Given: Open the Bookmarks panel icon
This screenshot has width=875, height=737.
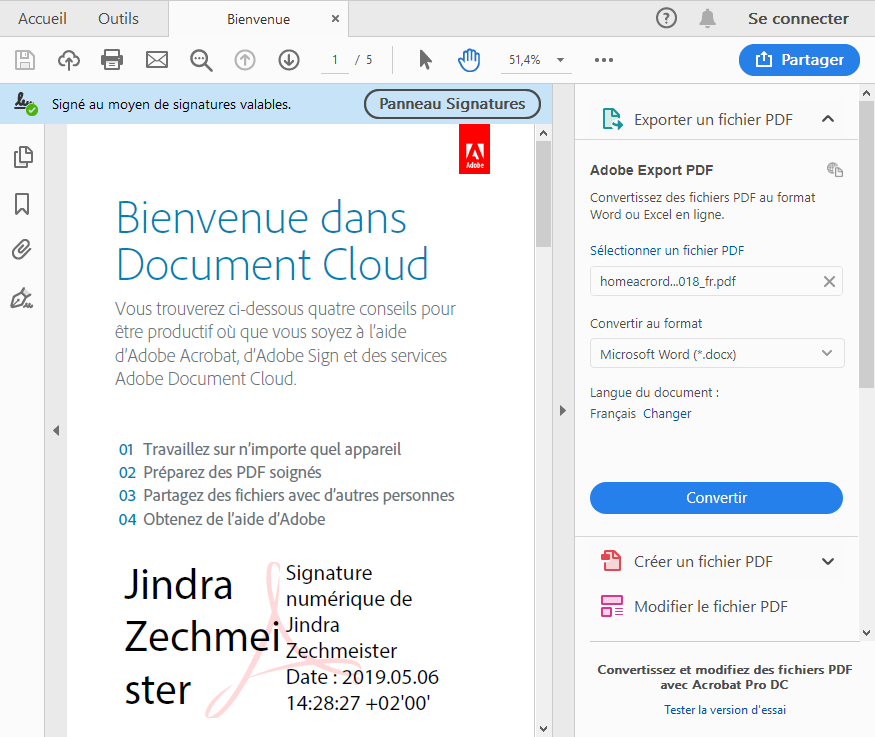Looking at the screenshot, I should 22,204.
